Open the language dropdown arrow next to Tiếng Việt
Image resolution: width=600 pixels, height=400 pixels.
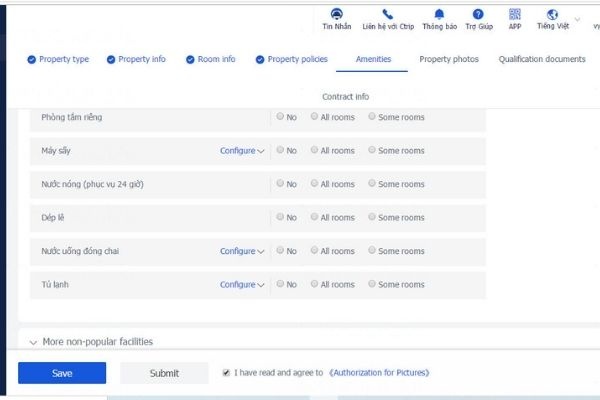(x=577, y=19)
